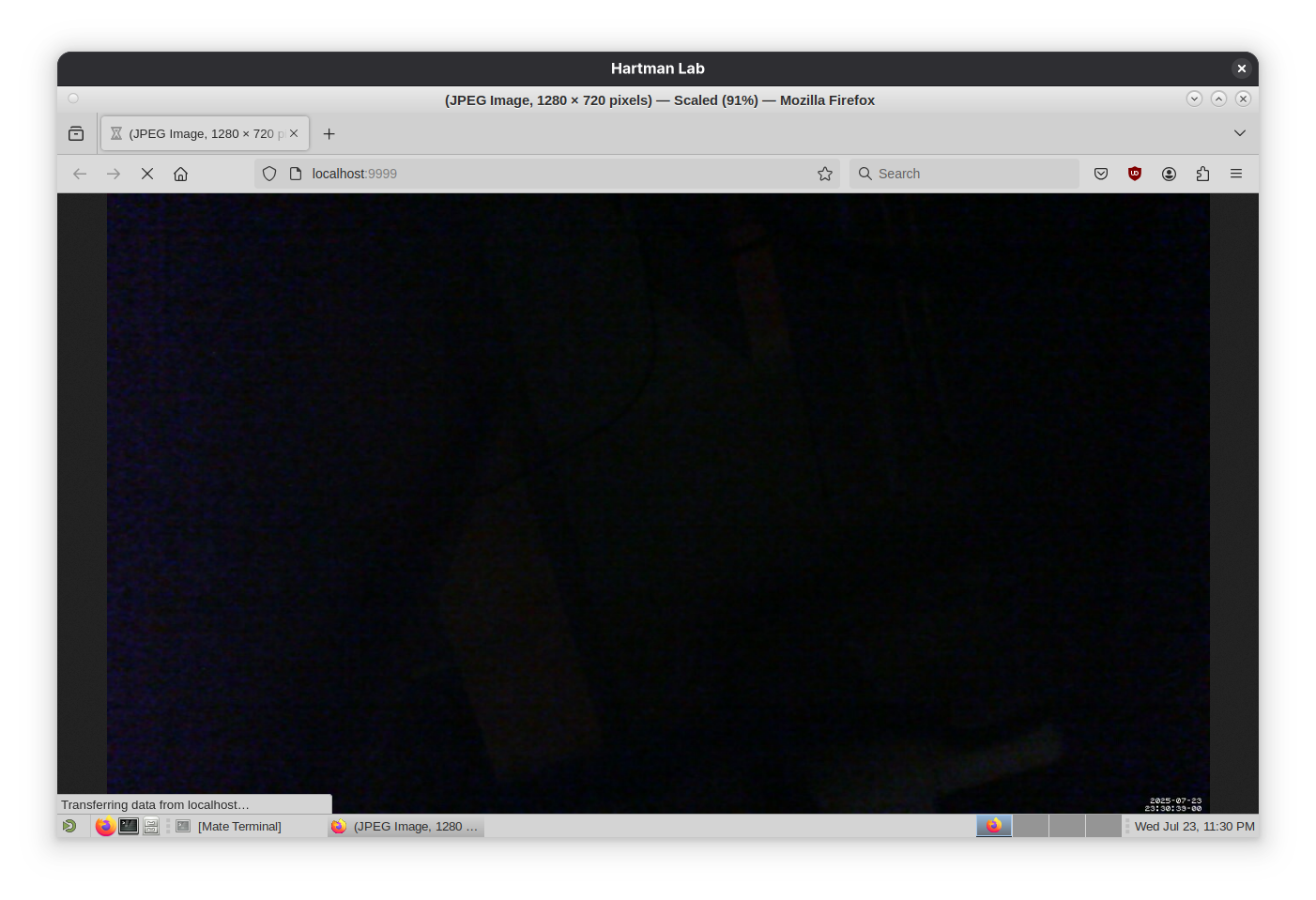Click the workspace switcher next to Firefox

pyautogui.click(x=1033, y=826)
